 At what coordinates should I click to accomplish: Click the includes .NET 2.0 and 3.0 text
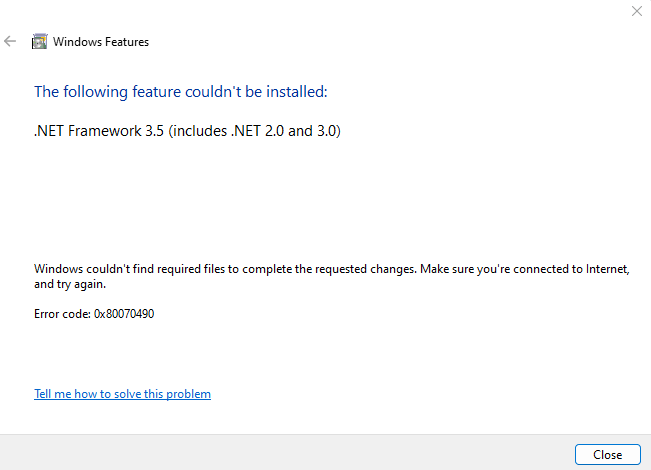255,131
